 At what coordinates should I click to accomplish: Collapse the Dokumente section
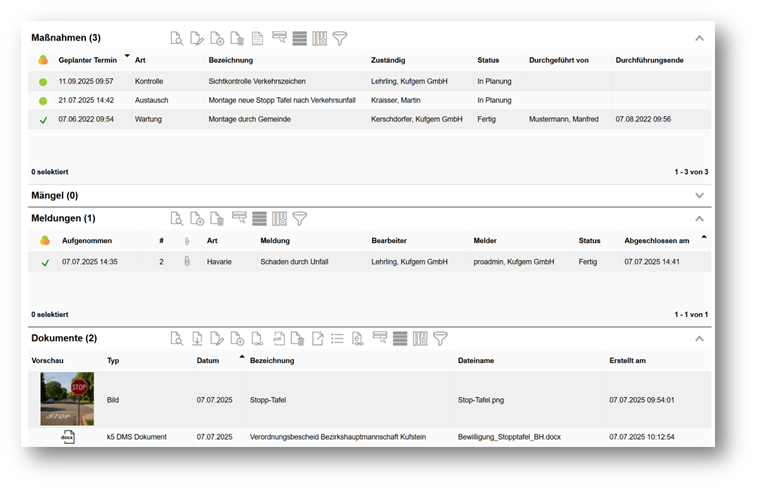699,339
